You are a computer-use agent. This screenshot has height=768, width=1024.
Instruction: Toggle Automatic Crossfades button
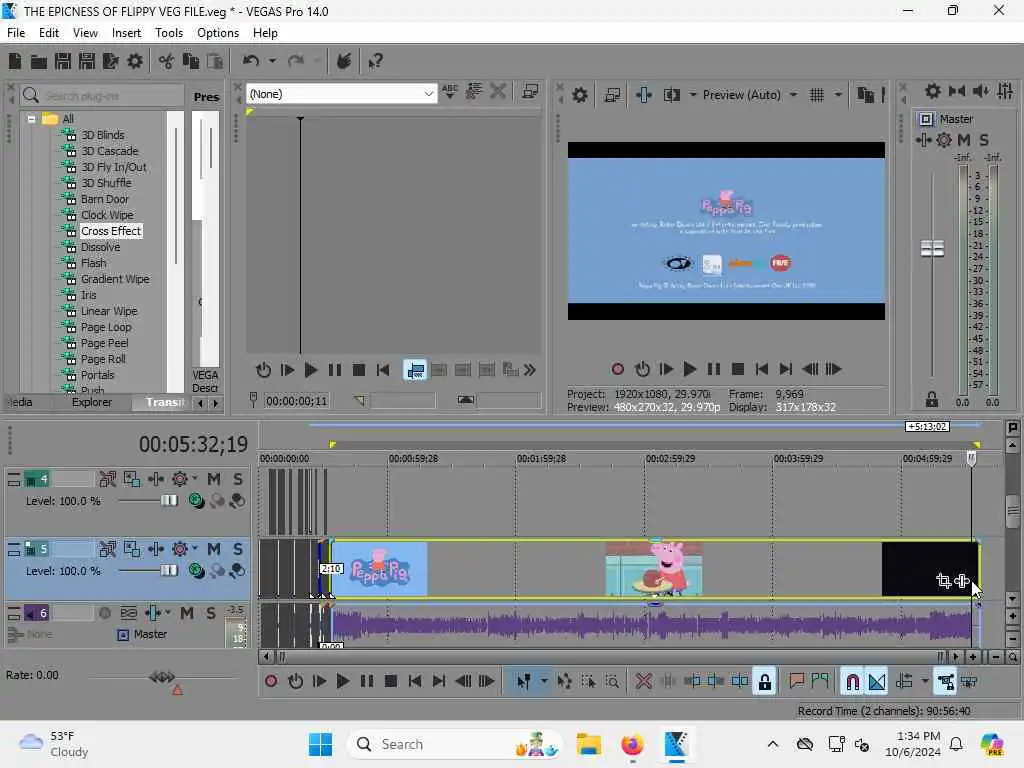point(877,682)
